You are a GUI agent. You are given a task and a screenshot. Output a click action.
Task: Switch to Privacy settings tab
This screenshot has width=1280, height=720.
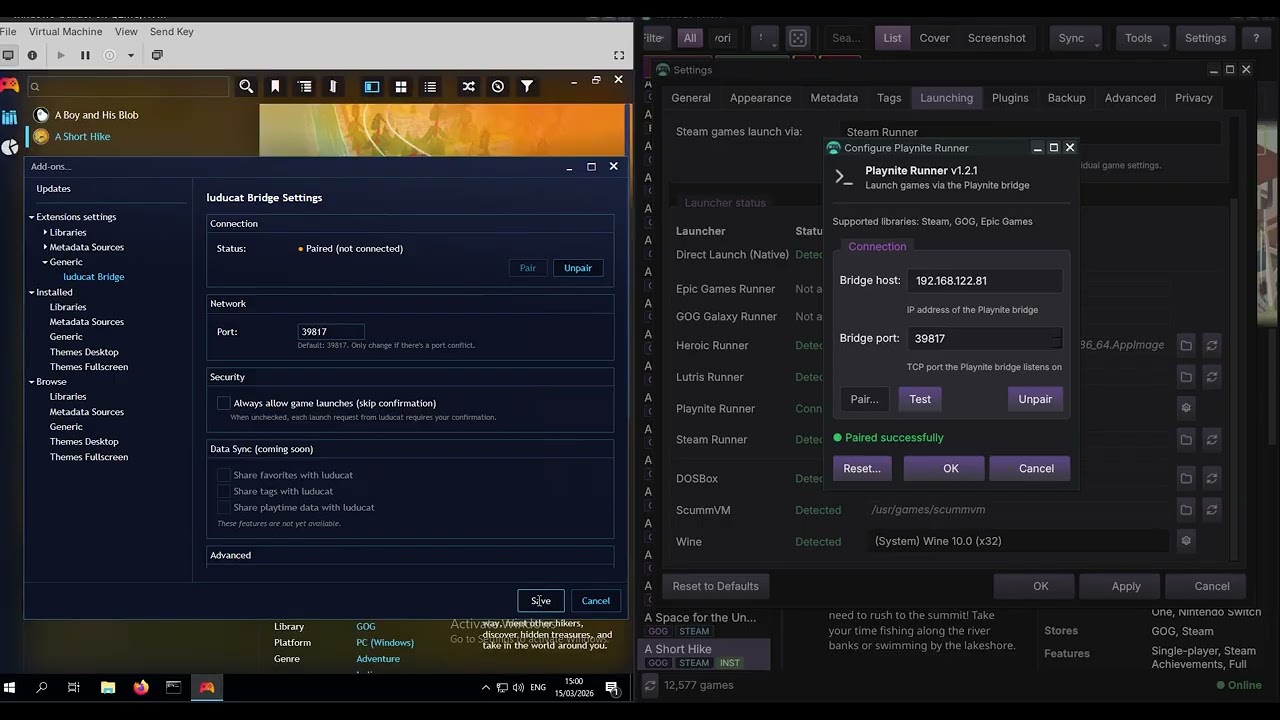coord(1194,98)
